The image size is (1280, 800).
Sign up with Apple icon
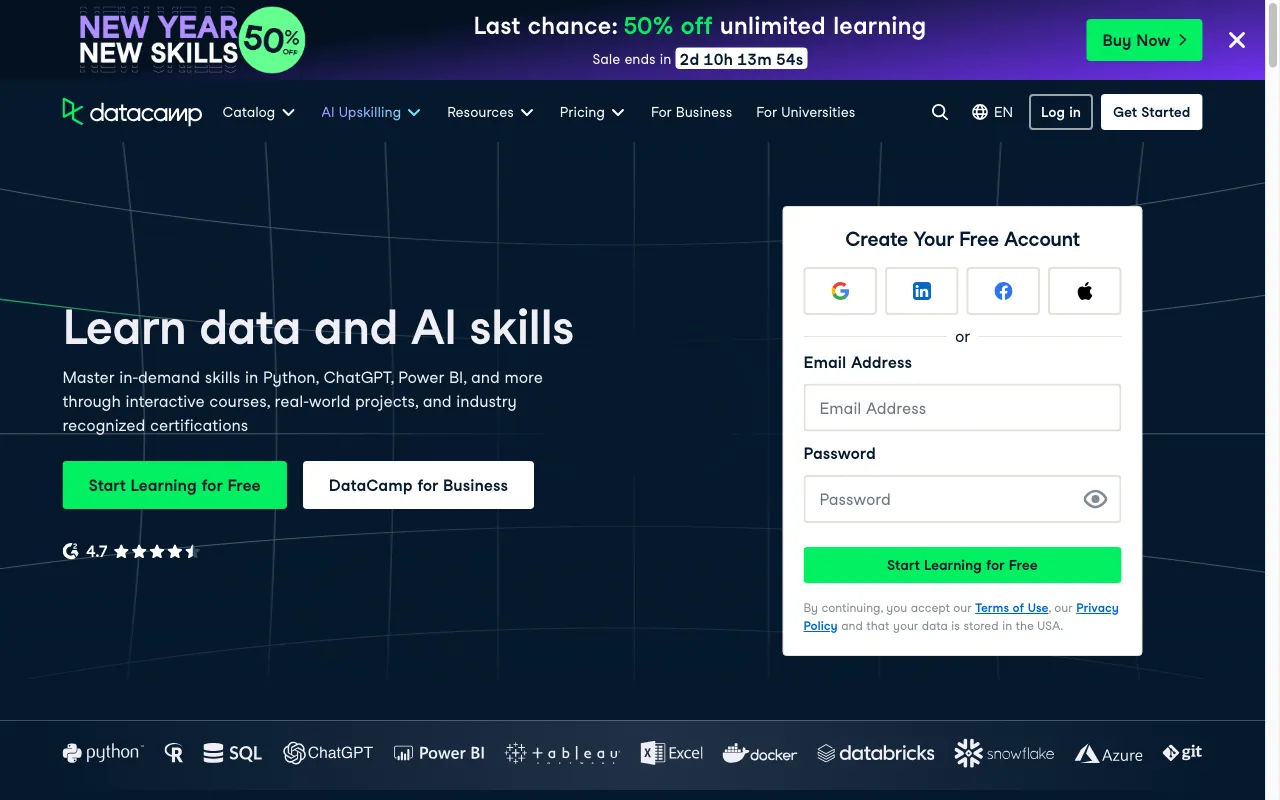pyautogui.click(x=1085, y=291)
